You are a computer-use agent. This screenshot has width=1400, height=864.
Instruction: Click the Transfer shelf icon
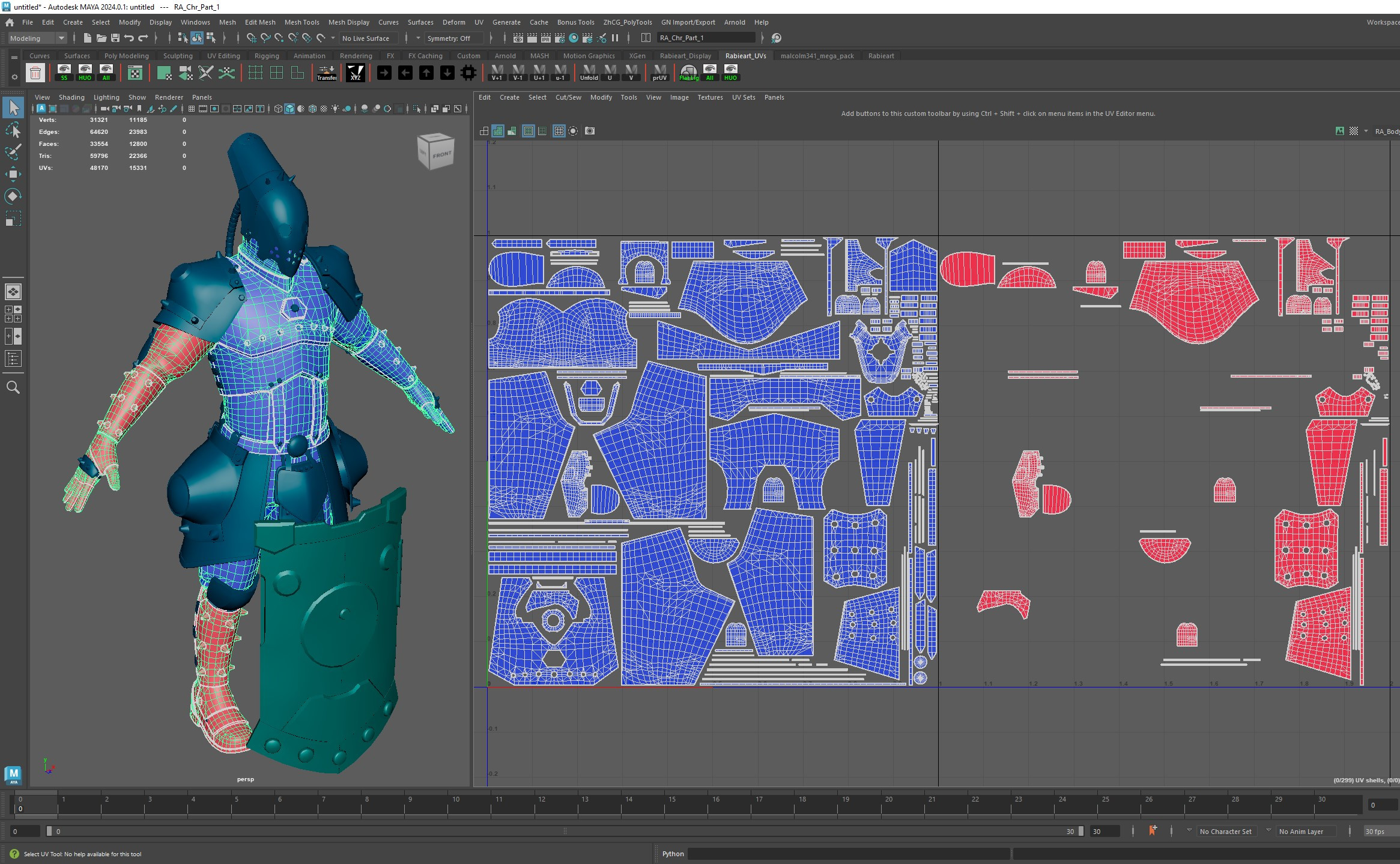[326, 73]
